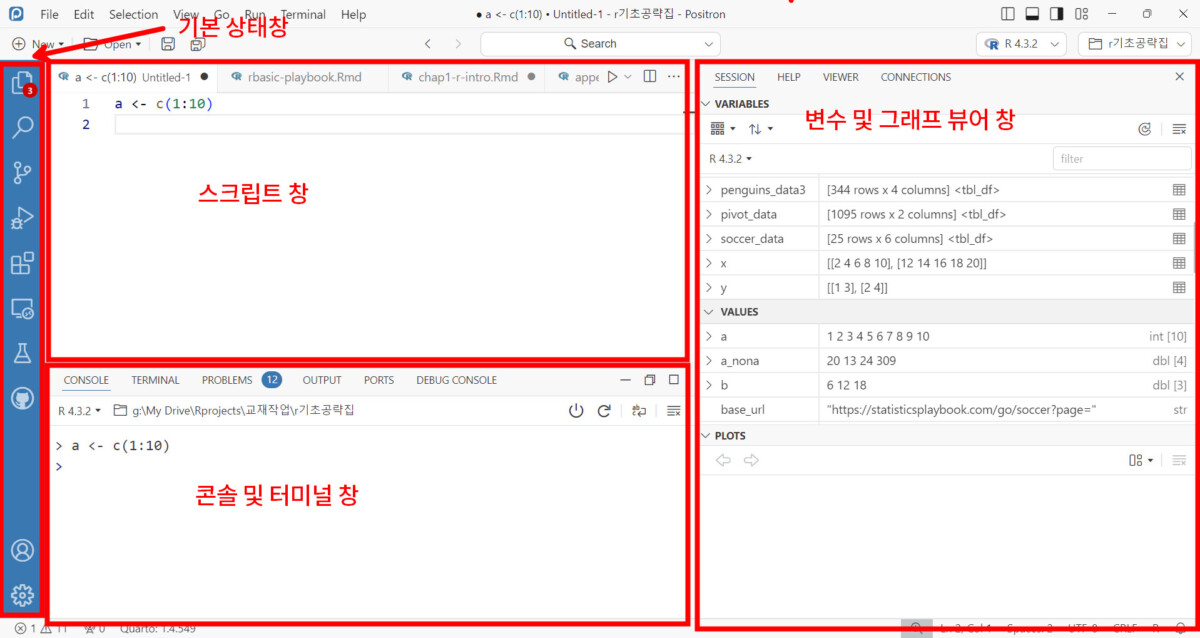Screen dimensions: 1200x638
Task: Open console R 4.3.2 session dropdown
Action: point(79,411)
